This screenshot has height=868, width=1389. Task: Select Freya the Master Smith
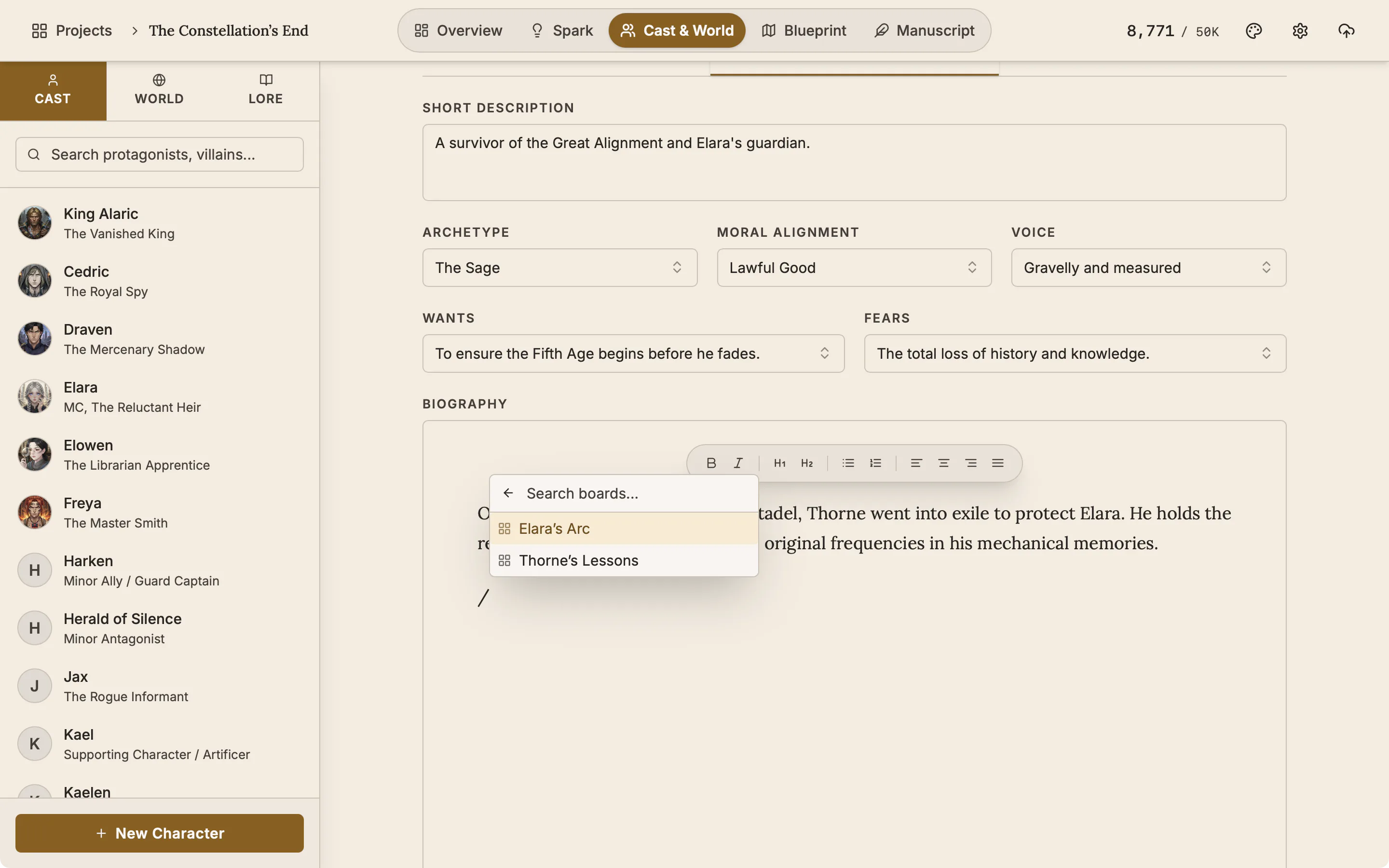(160, 512)
